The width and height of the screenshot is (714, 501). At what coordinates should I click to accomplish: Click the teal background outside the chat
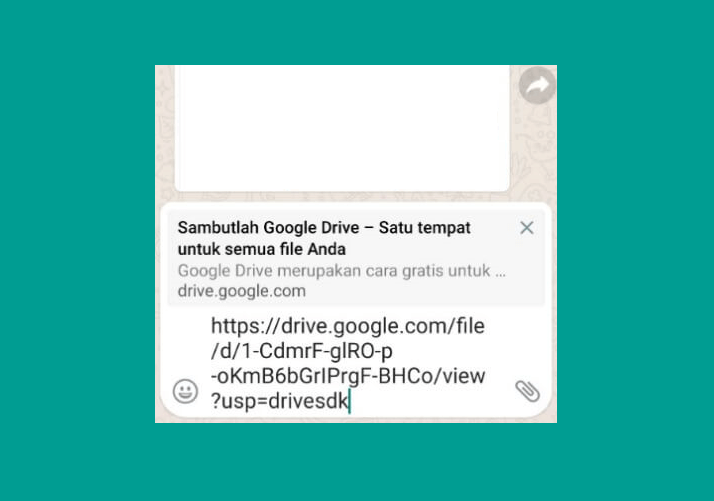77,250
